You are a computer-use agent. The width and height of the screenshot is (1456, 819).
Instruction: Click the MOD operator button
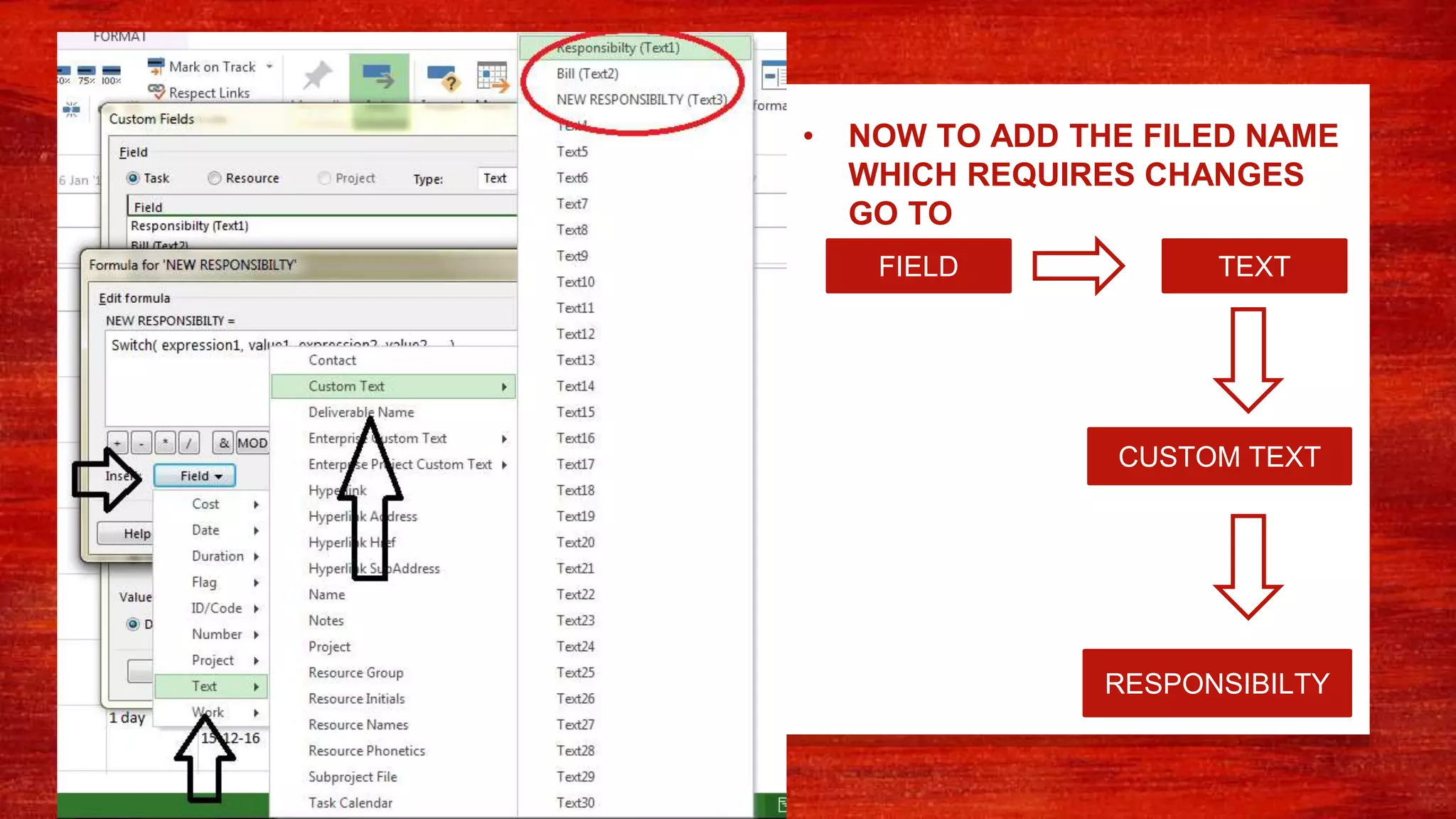tap(252, 443)
